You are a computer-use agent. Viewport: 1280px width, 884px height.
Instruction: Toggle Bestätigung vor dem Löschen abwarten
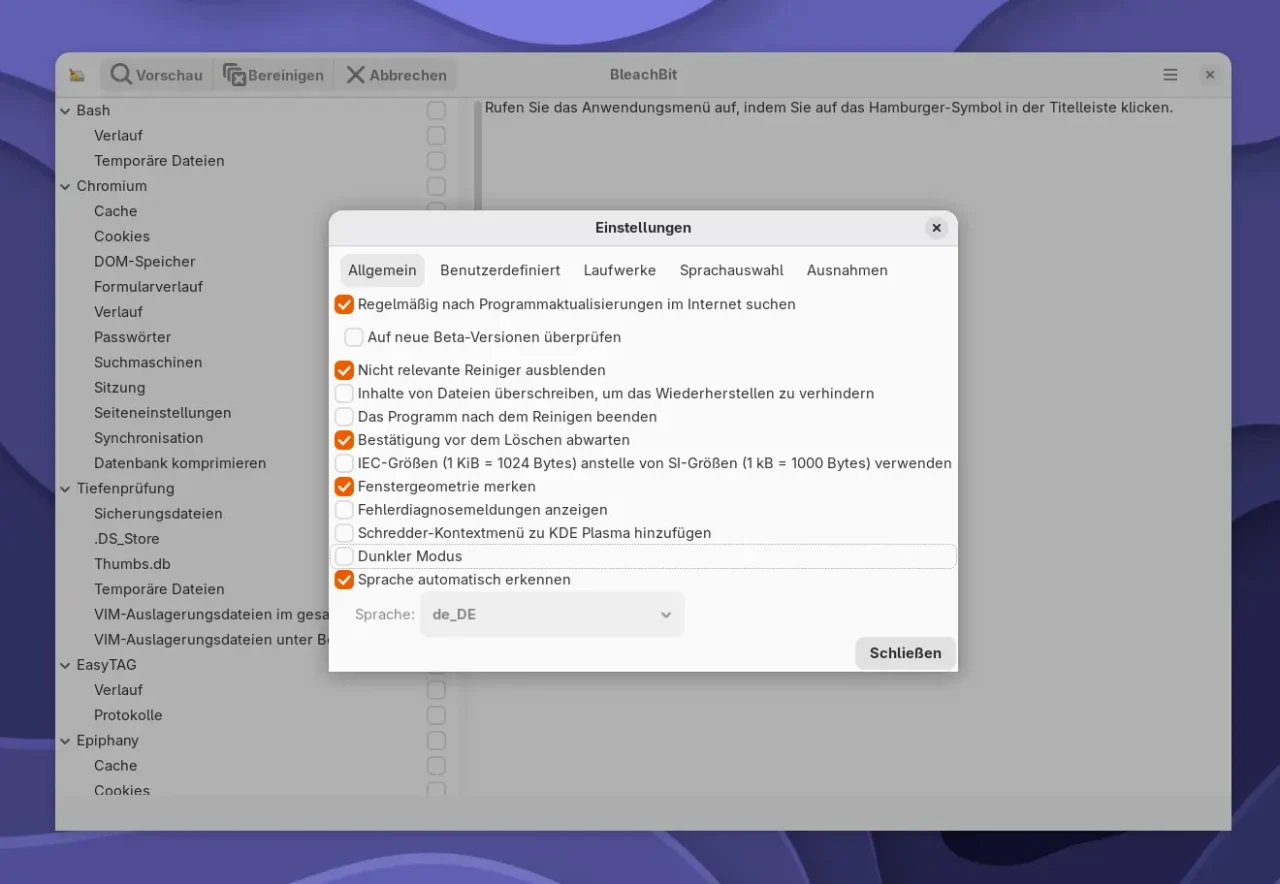tap(344, 439)
